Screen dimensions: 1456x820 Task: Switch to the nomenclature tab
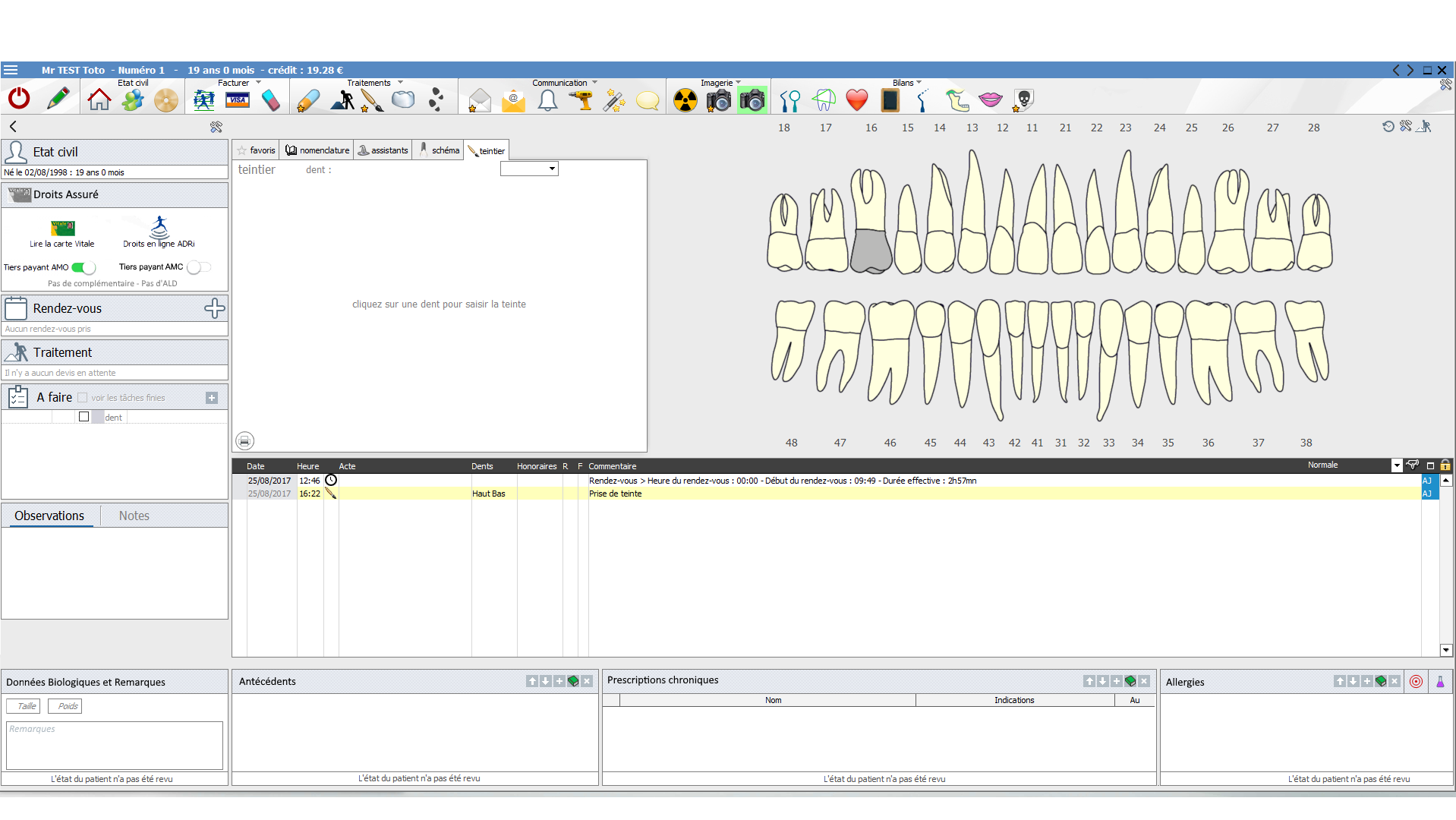tap(317, 150)
